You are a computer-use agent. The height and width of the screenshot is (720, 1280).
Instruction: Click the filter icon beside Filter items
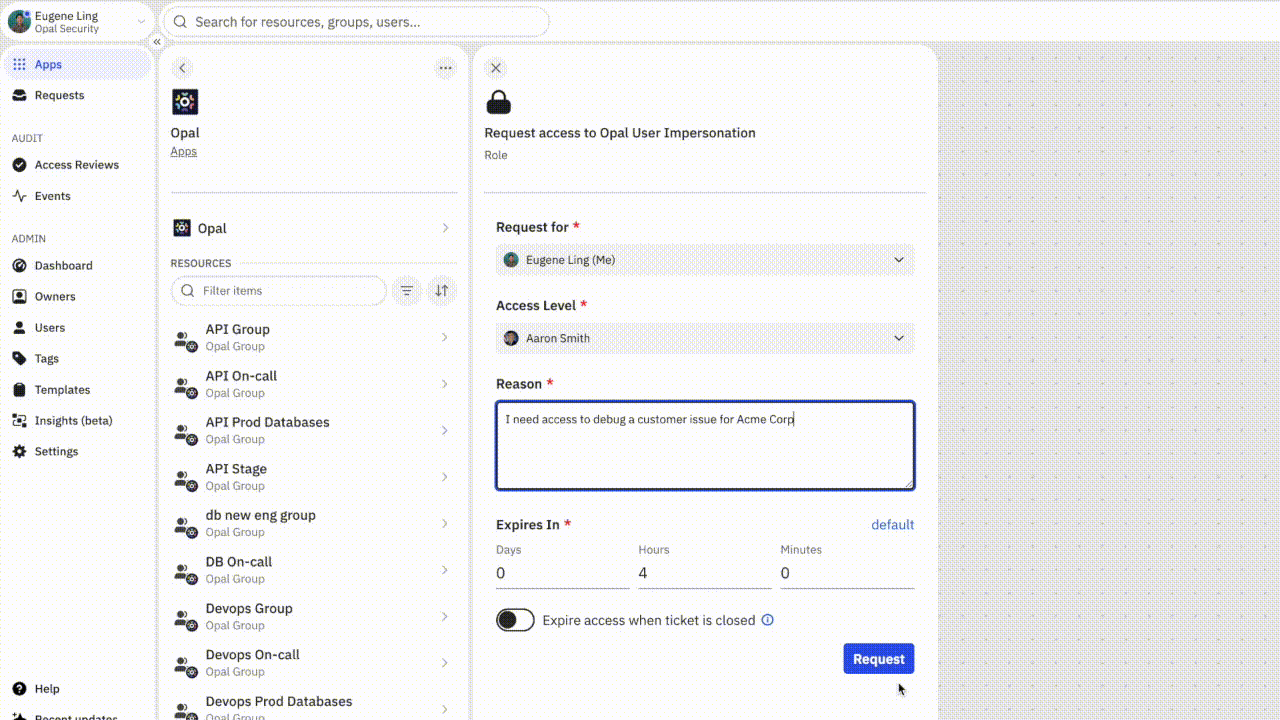[407, 291]
